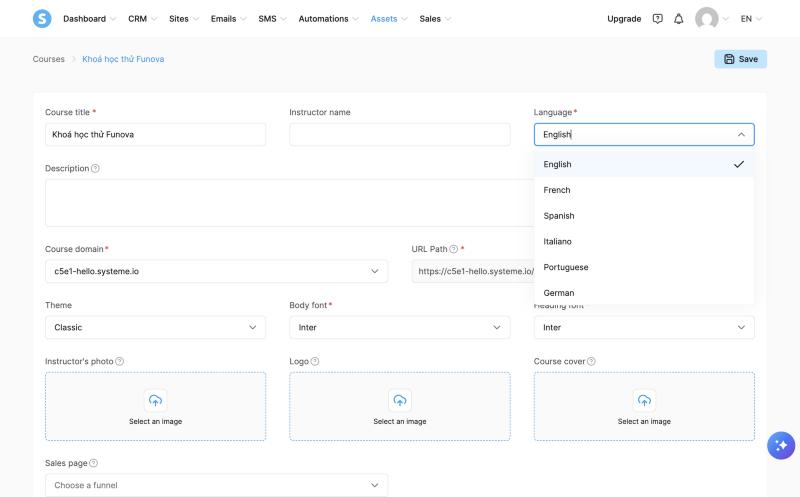Open the SMS menu
The height and width of the screenshot is (497, 800).
pos(272,19)
